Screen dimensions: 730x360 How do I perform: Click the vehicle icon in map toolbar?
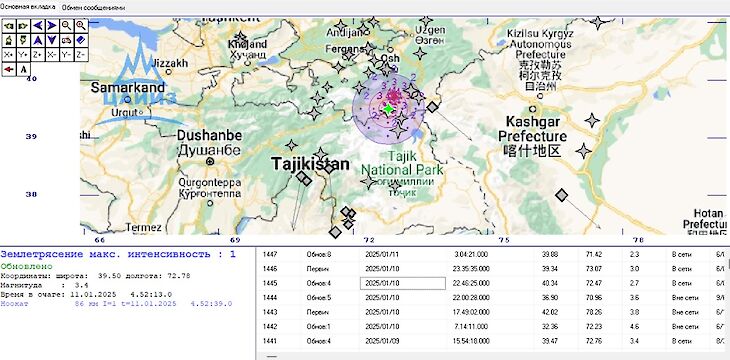[x=66, y=40]
